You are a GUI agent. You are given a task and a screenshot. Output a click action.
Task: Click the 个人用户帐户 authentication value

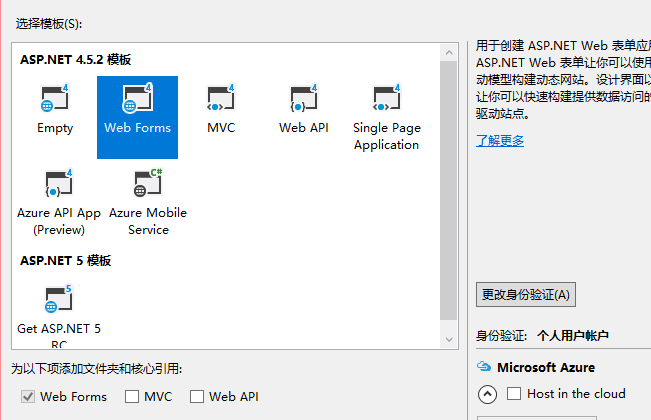pos(573,335)
